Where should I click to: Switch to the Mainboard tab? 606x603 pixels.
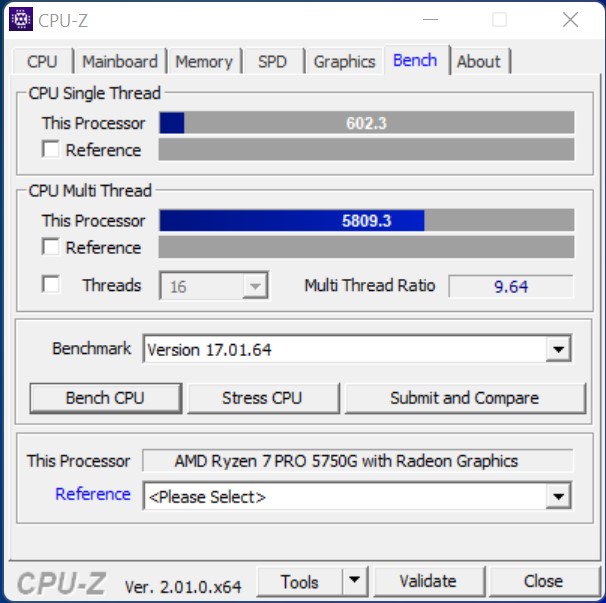[x=120, y=61]
